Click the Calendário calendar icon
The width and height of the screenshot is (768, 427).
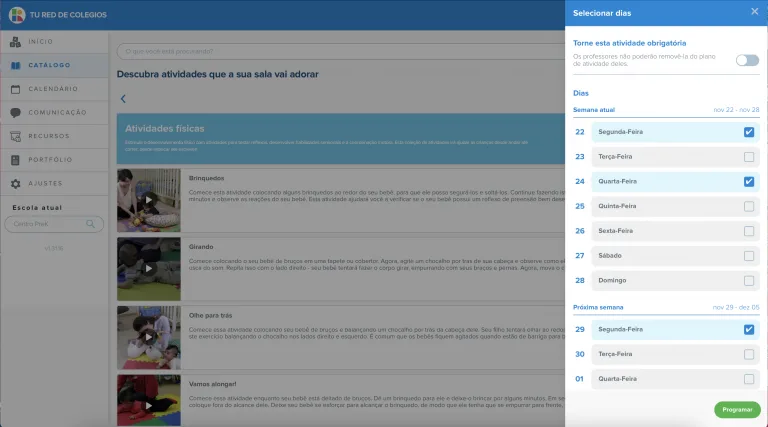click(x=16, y=89)
